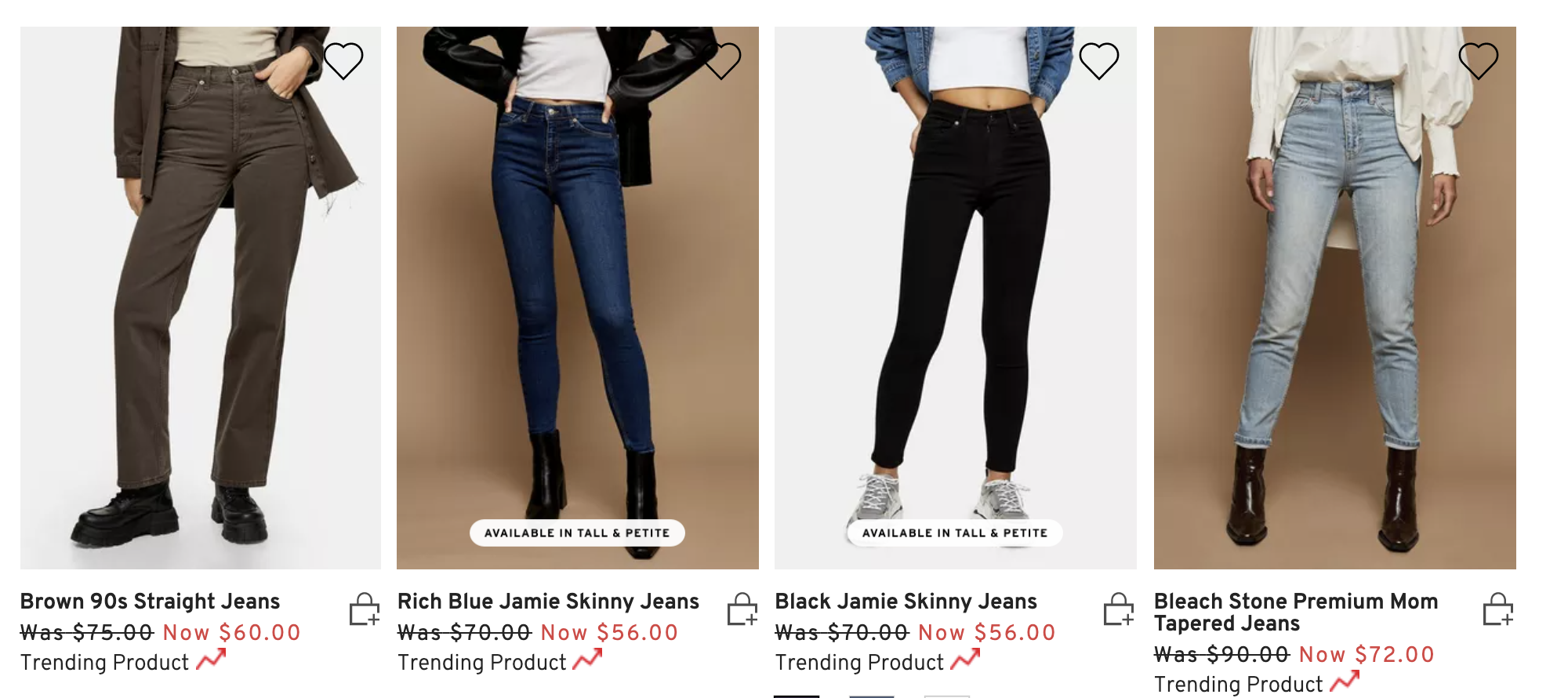Open Rich Blue Jamie Skinny Jeans title link
1568x698 pixels.
pos(548,602)
